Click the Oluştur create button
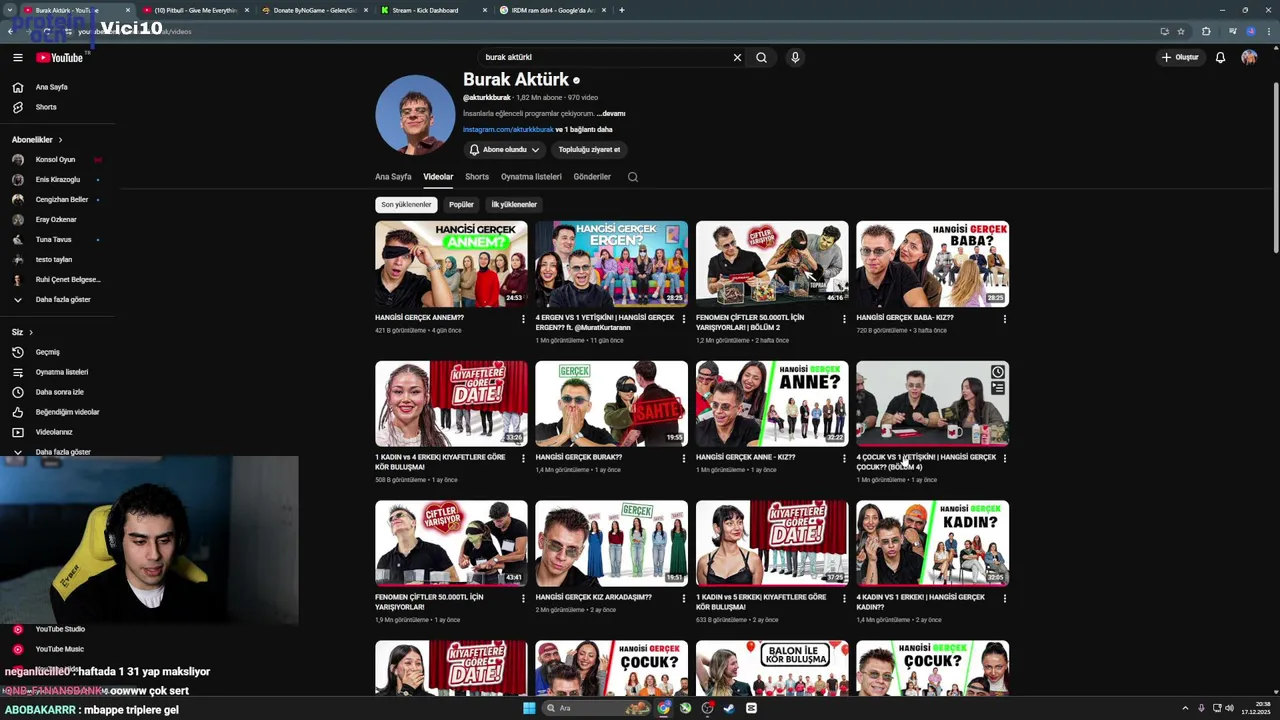 pyautogui.click(x=1180, y=58)
